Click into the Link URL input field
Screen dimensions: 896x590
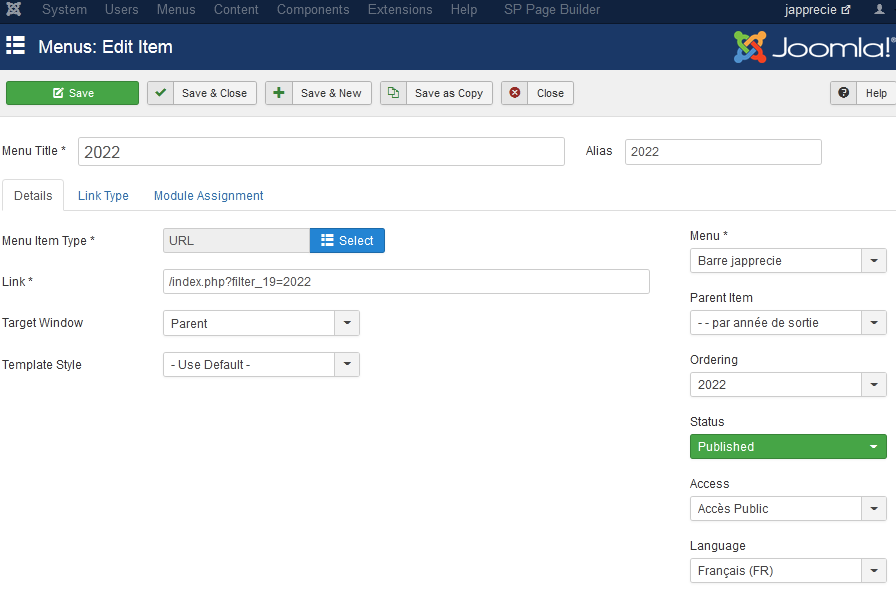coord(406,282)
